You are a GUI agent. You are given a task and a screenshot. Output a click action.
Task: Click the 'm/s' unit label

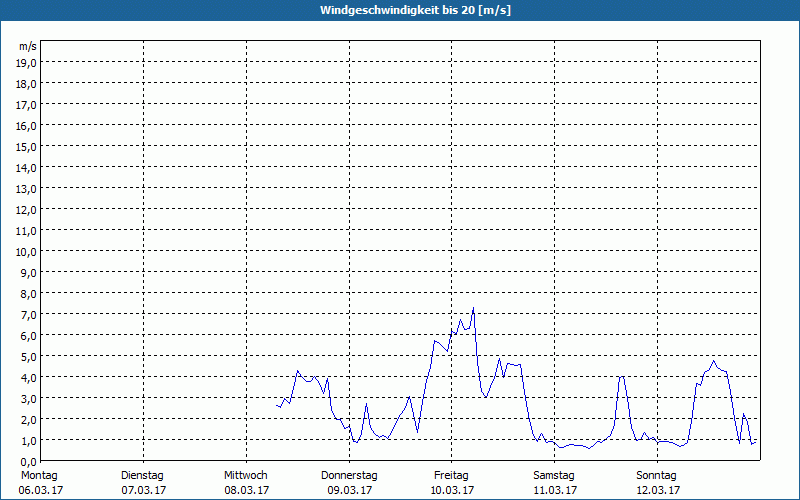[x=28, y=46]
